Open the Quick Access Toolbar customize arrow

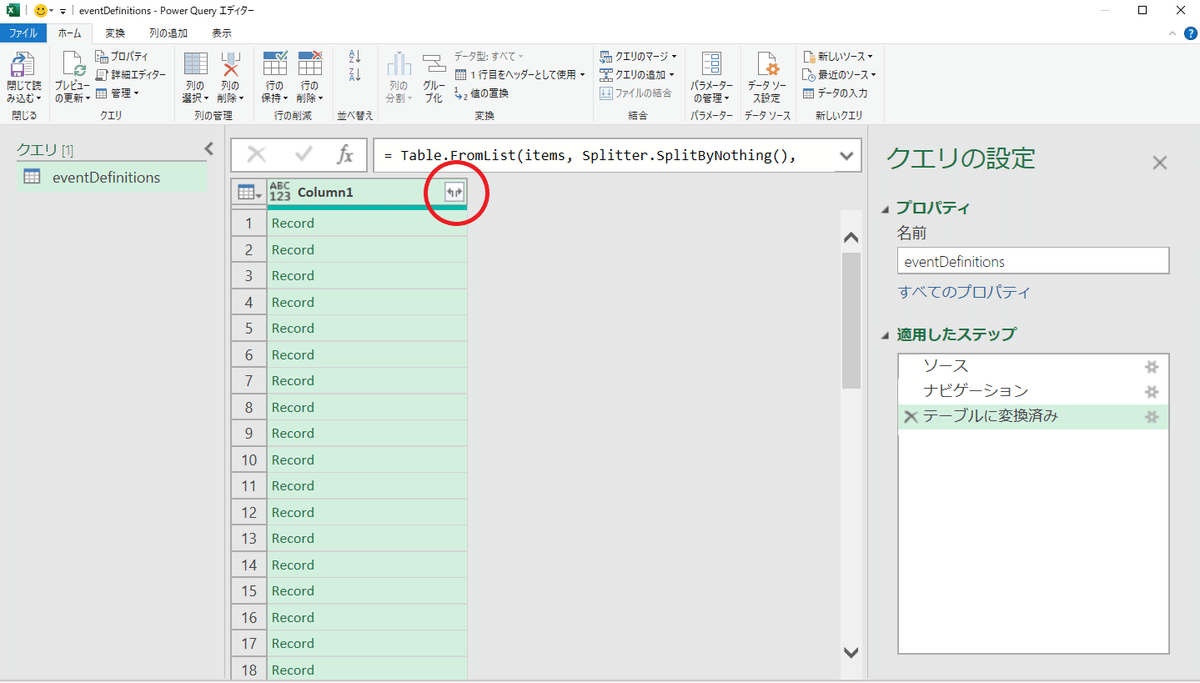(63, 11)
